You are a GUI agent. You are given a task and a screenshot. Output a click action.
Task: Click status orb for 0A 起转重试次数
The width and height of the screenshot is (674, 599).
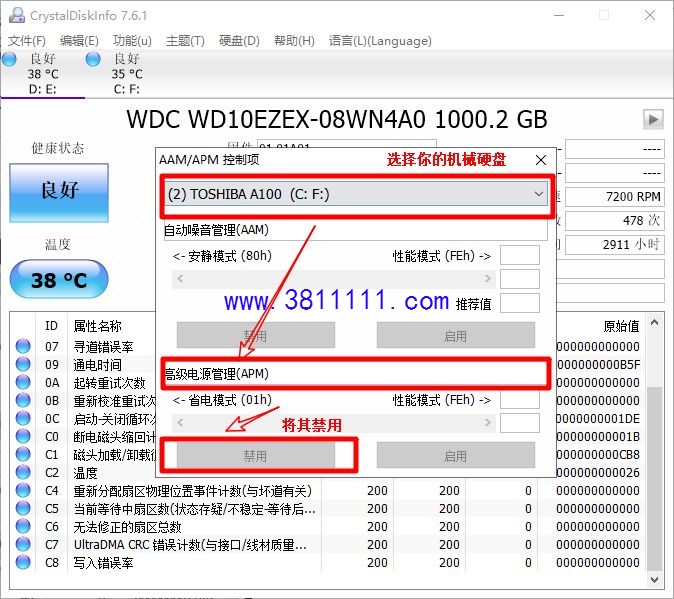coord(23,382)
